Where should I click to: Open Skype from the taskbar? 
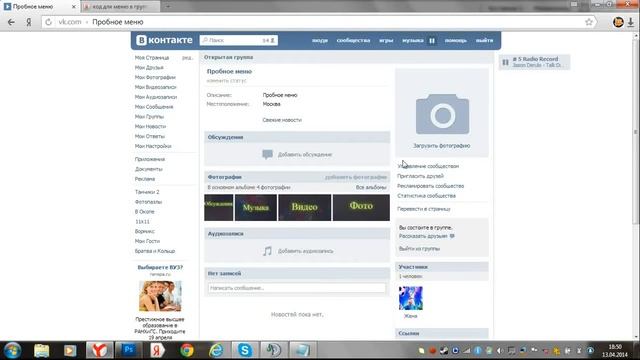tap(245, 350)
